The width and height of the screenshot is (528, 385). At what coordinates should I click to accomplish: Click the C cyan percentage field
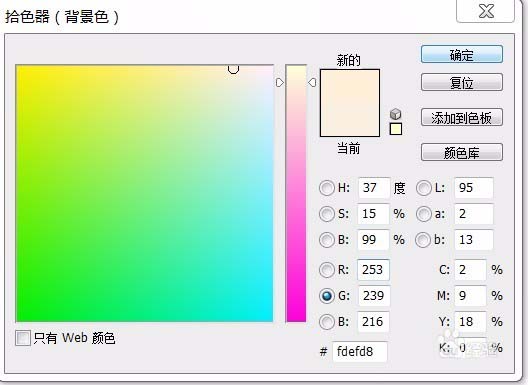(x=471, y=270)
